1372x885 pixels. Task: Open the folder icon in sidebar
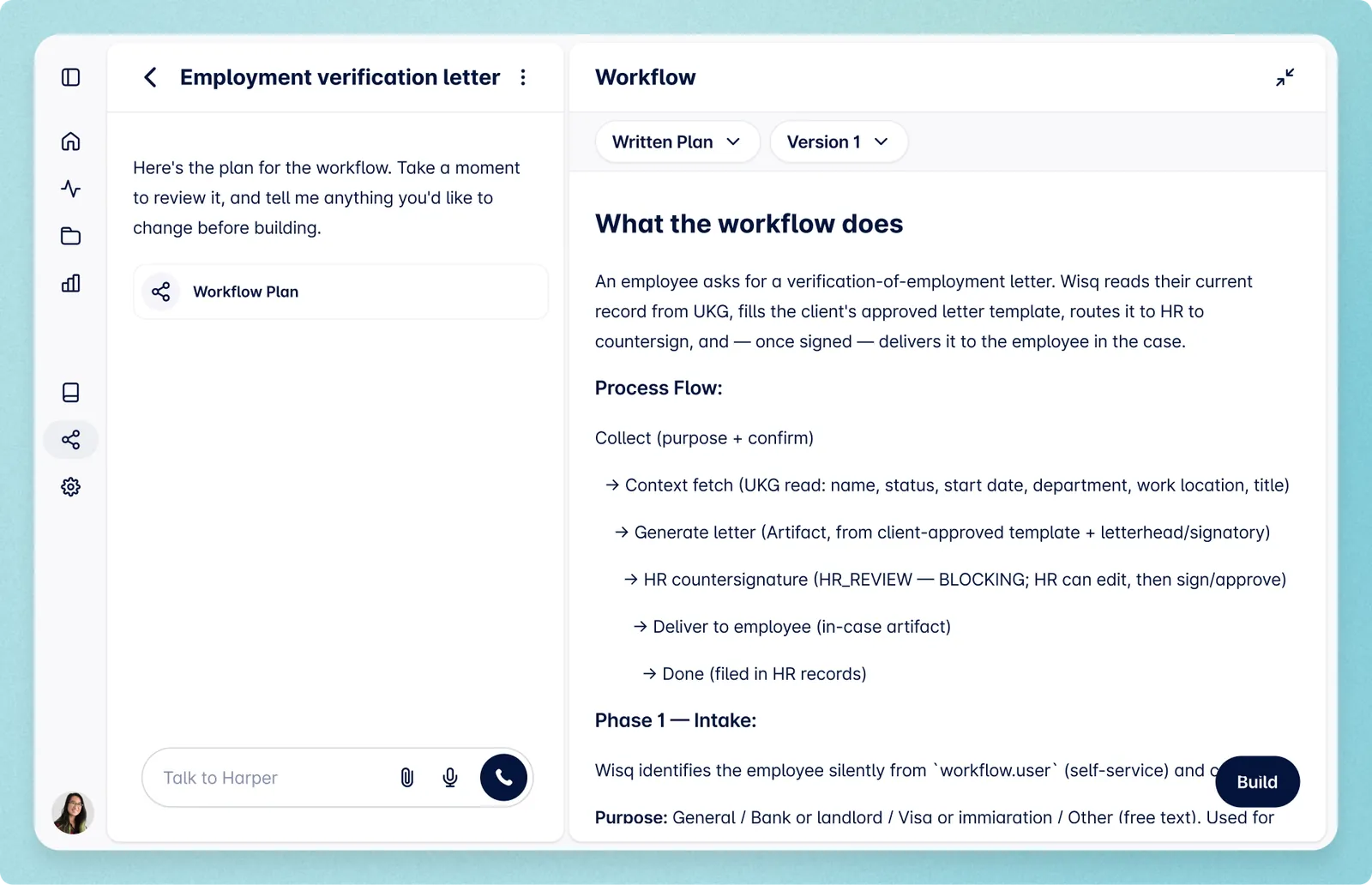pos(71,236)
